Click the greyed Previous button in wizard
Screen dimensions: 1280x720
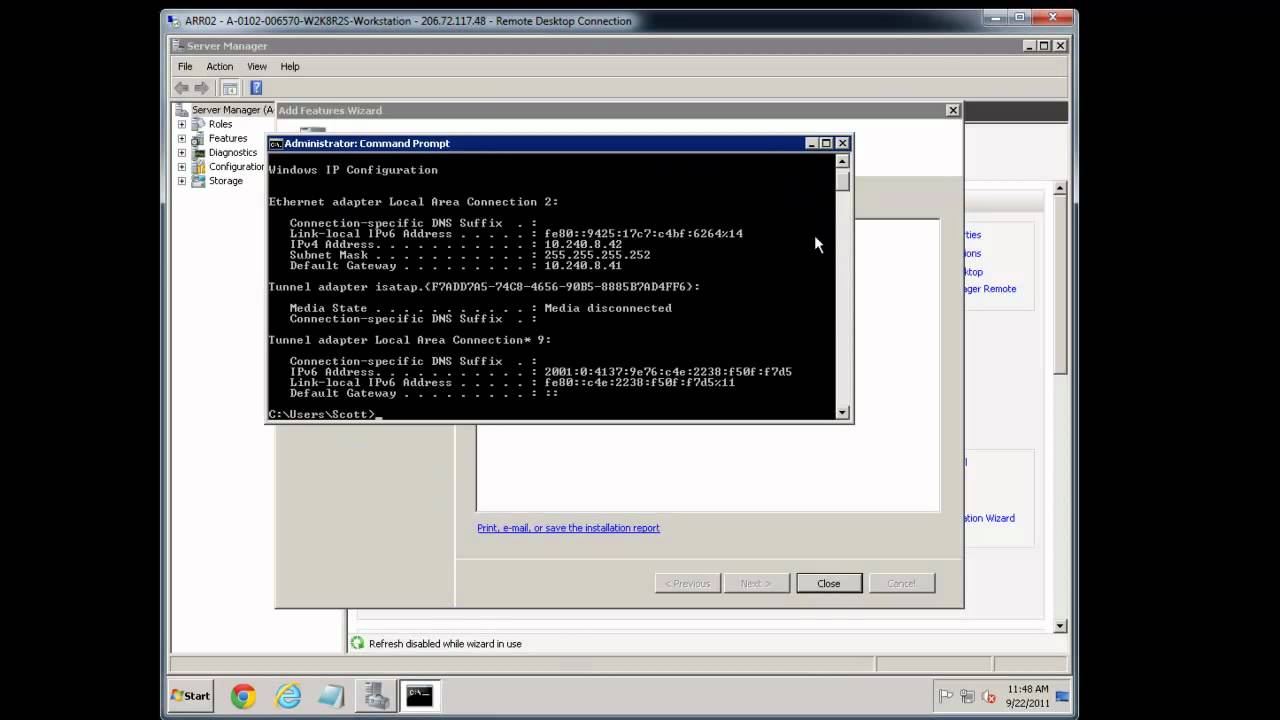click(688, 583)
